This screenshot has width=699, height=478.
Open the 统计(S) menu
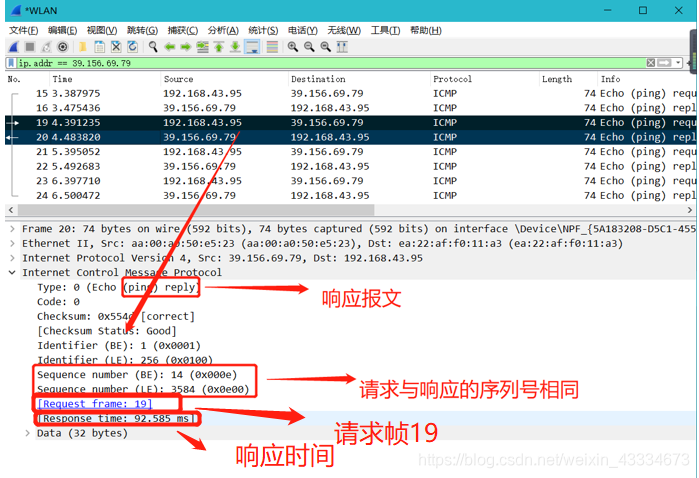click(x=263, y=30)
